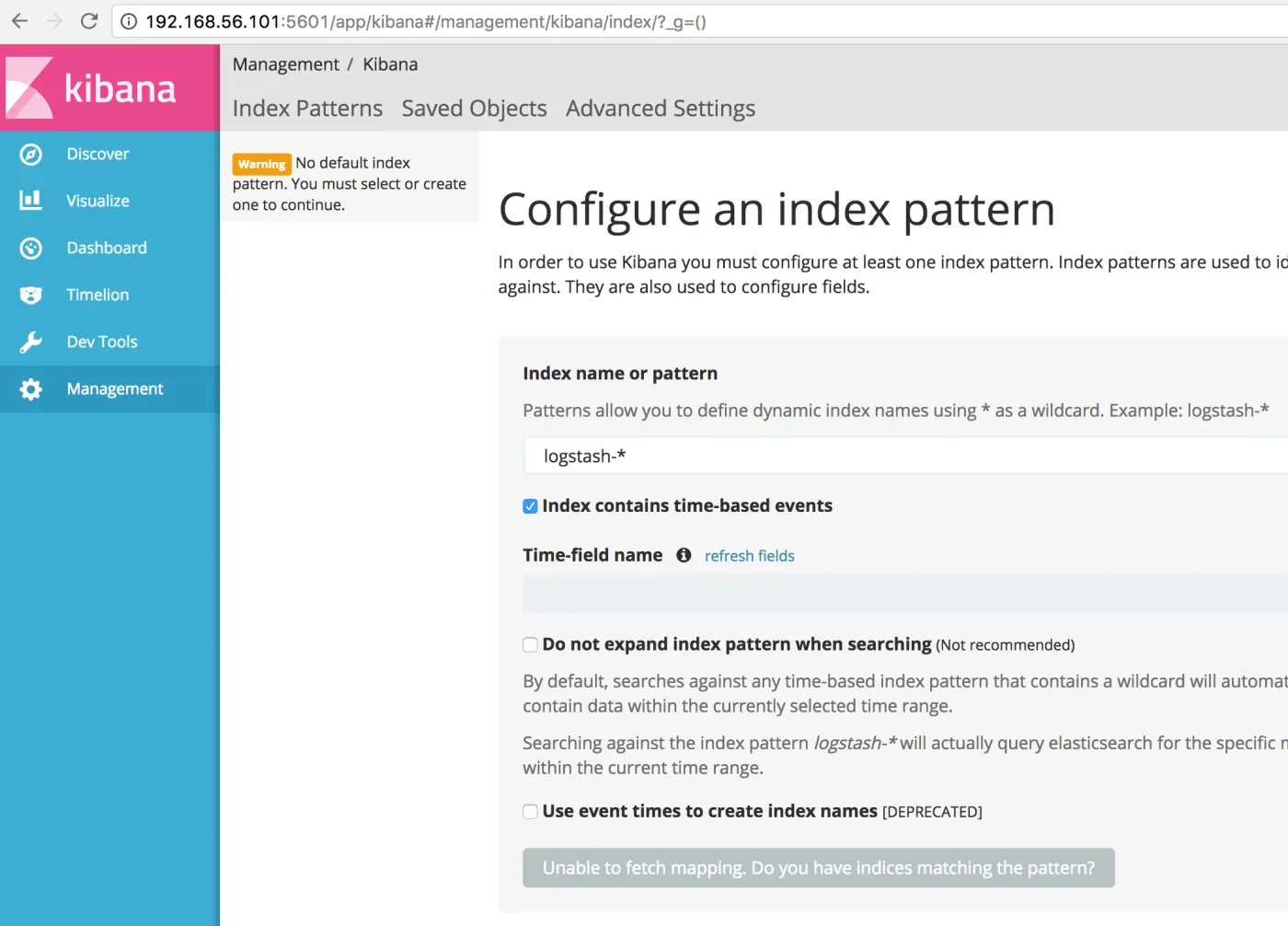
Task: Click the Time-field name info icon
Action: 684,555
